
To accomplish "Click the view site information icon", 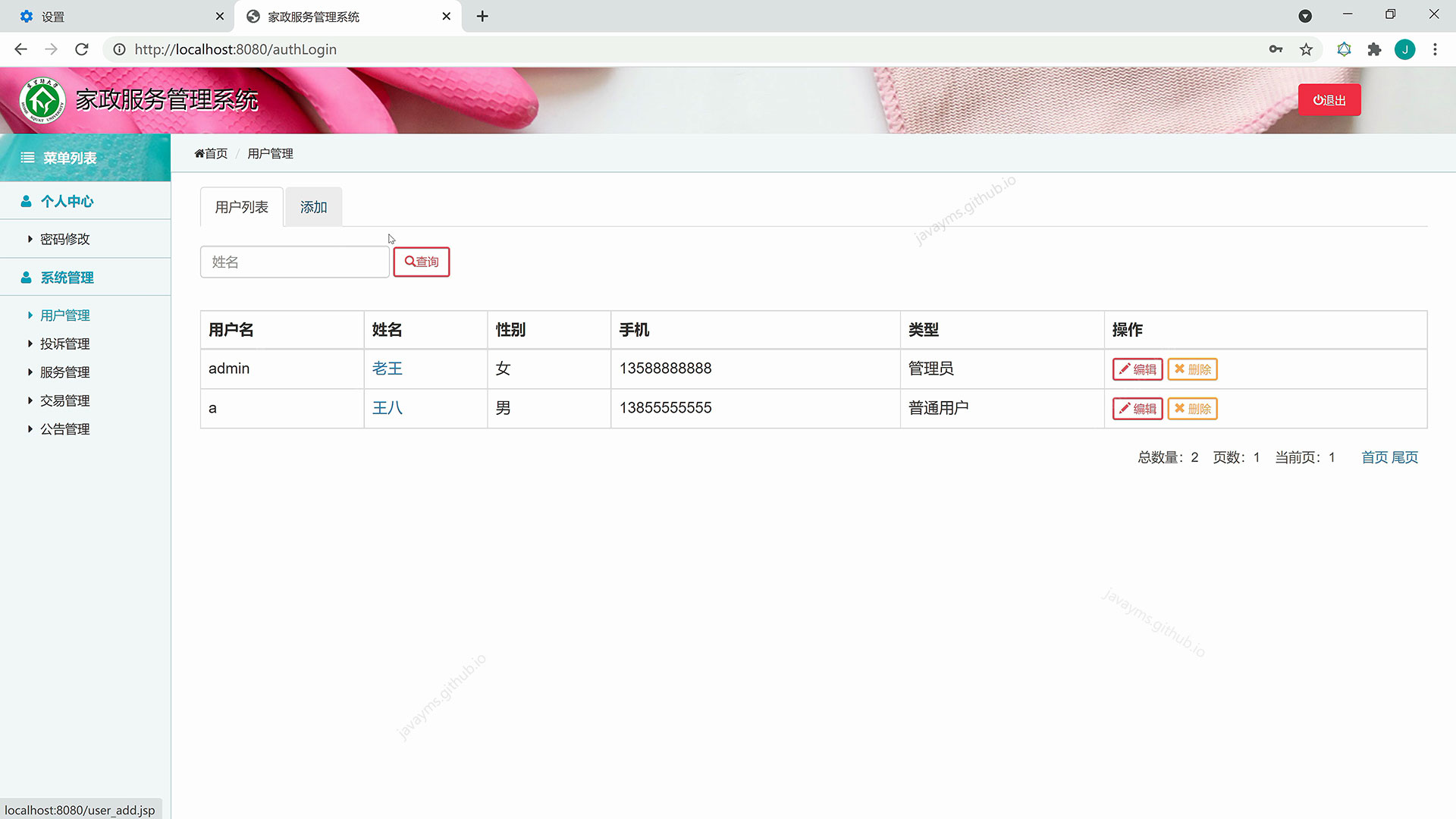I will [119, 49].
